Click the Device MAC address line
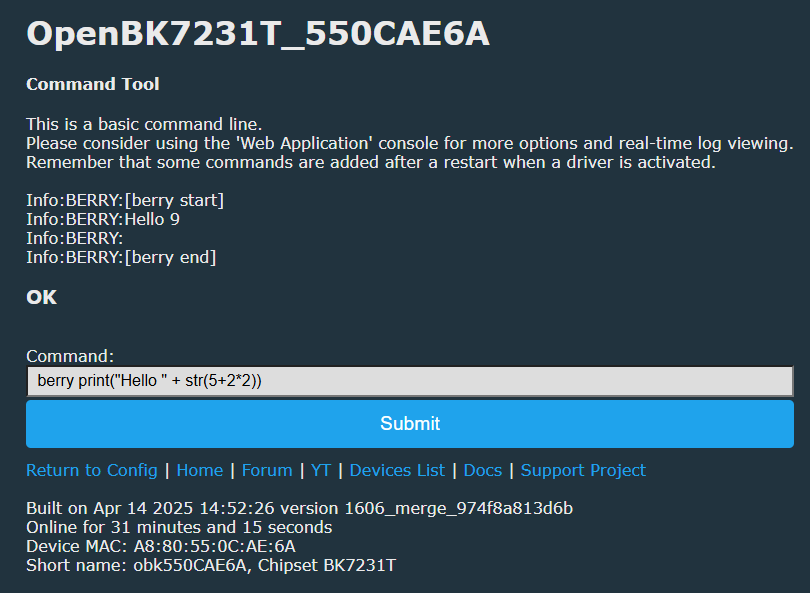 pos(161,546)
